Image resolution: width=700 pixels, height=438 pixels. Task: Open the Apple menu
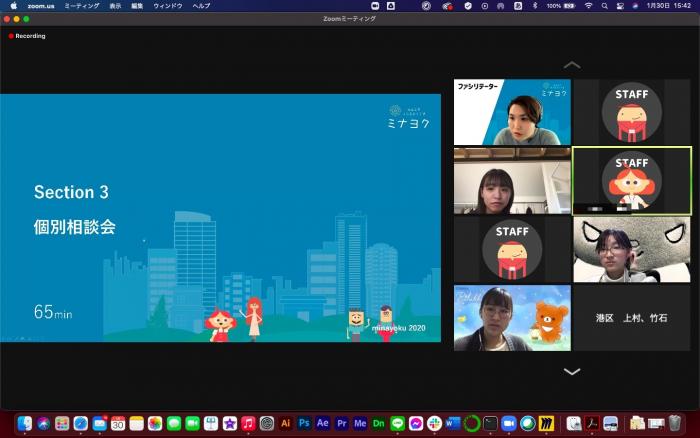pos(13,6)
